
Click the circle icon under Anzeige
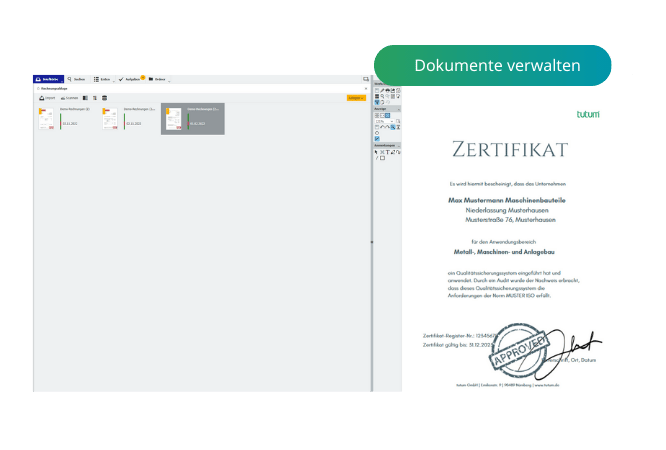tap(377, 133)
